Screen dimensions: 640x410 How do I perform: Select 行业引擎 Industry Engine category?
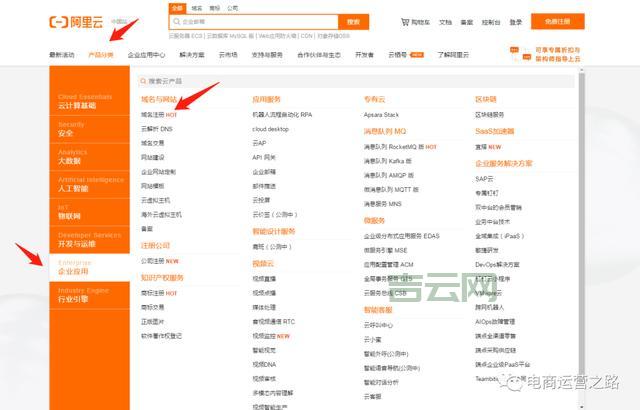[x=89, y=295]
